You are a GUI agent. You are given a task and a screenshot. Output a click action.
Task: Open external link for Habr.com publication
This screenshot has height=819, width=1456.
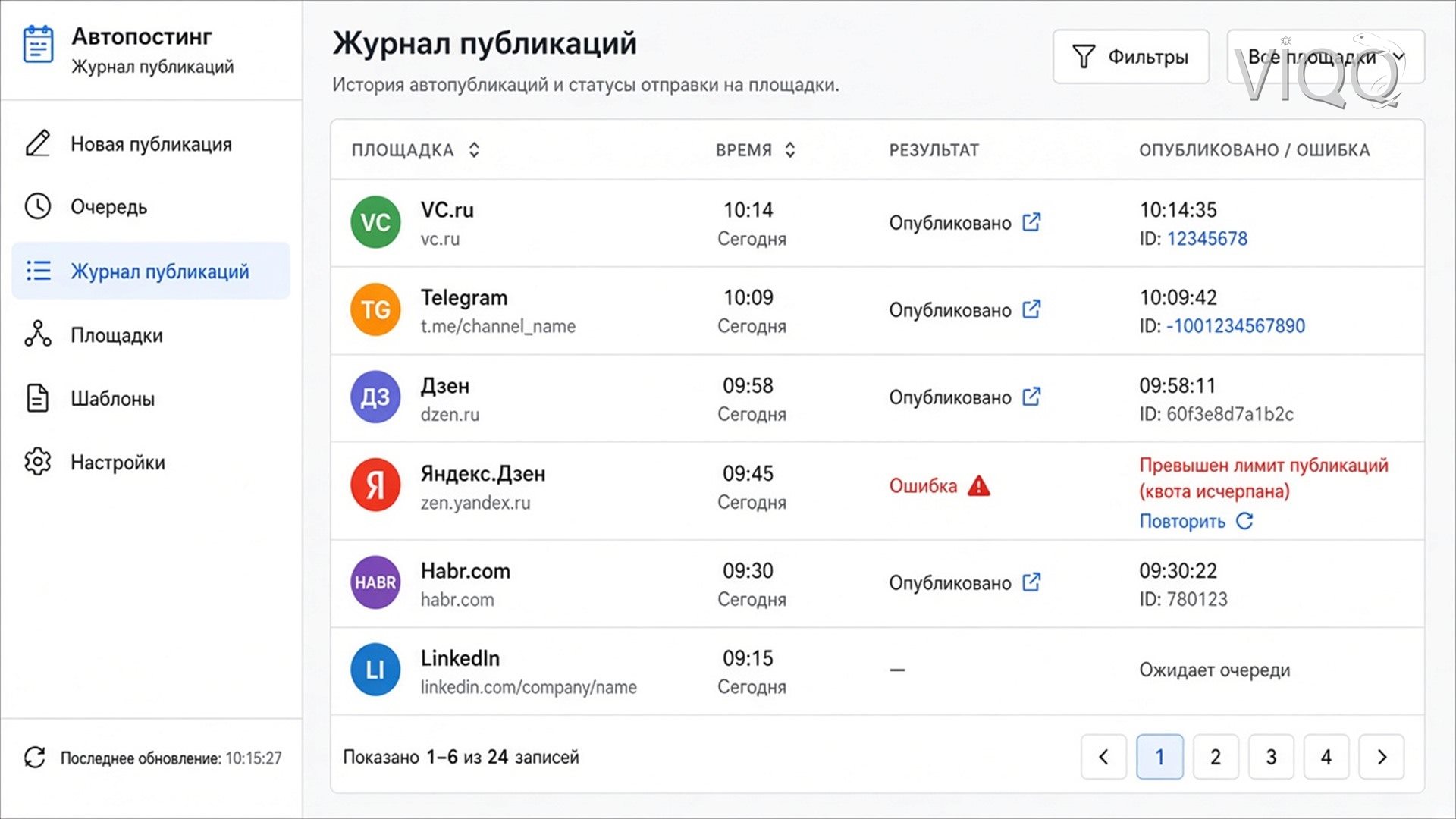point(1031,582)
